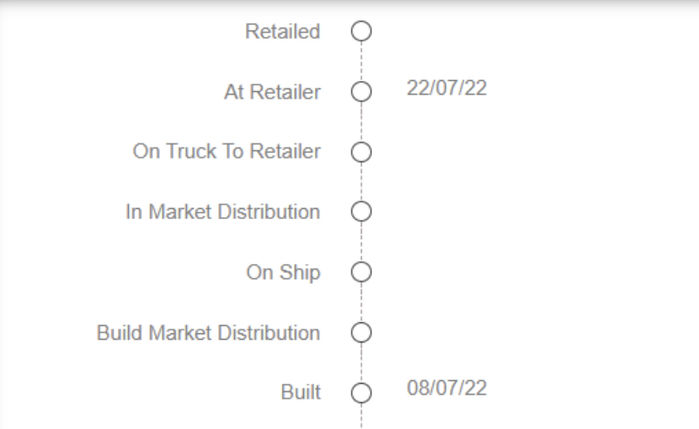699x429 pixels.
Task: Select the In Market Distribution circle marker
Action: coord(361,211)
